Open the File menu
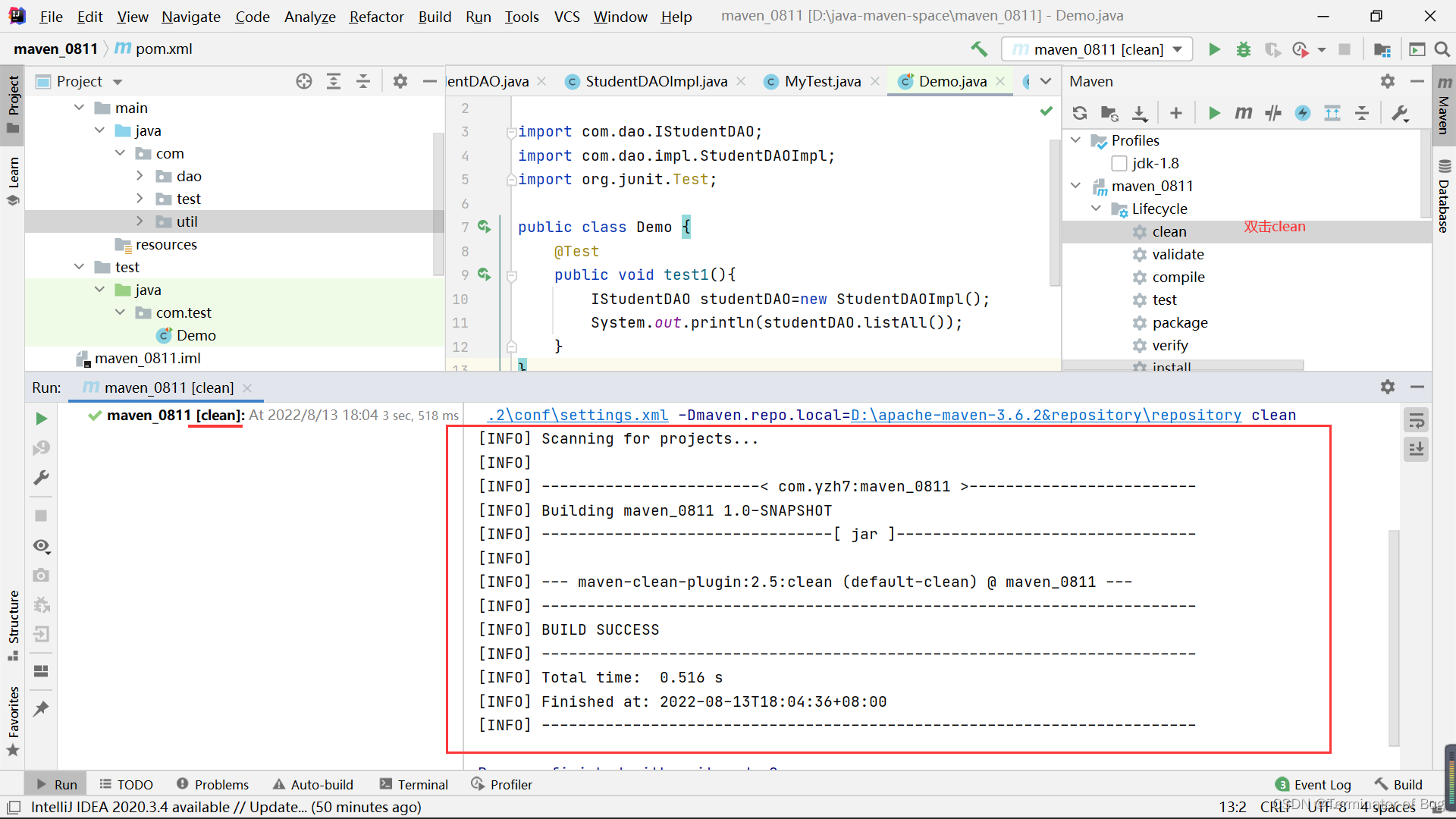The image size is (1456, 819). coord(51,17)
